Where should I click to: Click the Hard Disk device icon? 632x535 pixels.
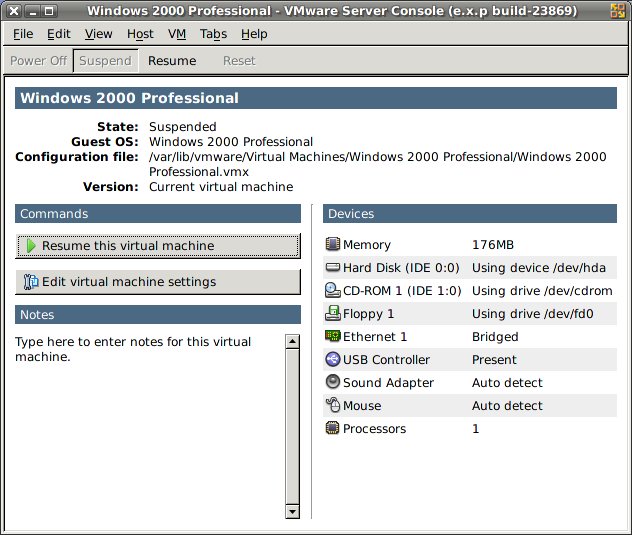tap(334, 268)
